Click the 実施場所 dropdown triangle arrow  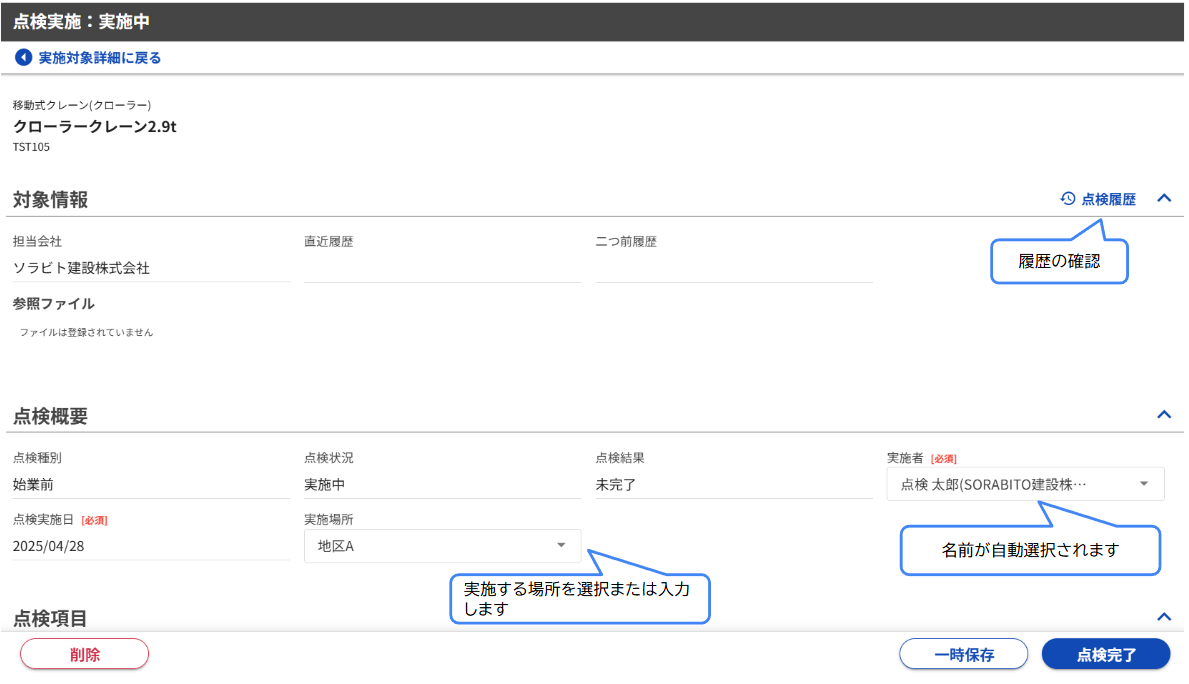(561, 545)
